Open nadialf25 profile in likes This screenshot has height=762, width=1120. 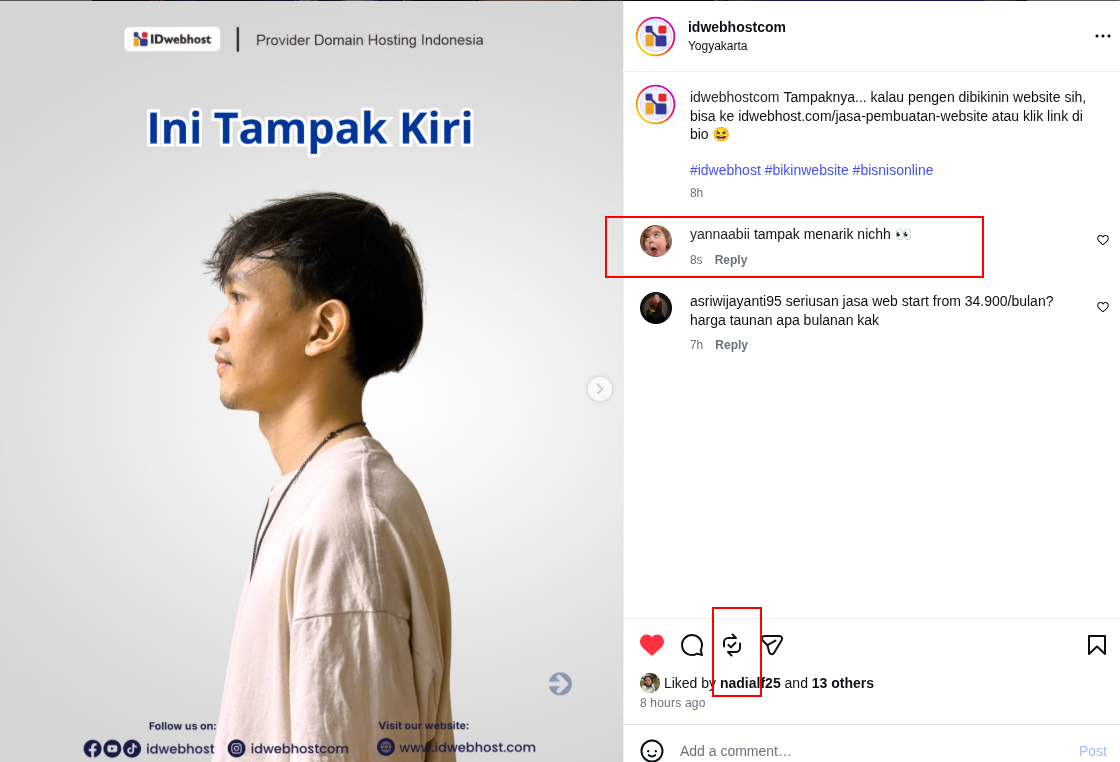coord(750,683)
